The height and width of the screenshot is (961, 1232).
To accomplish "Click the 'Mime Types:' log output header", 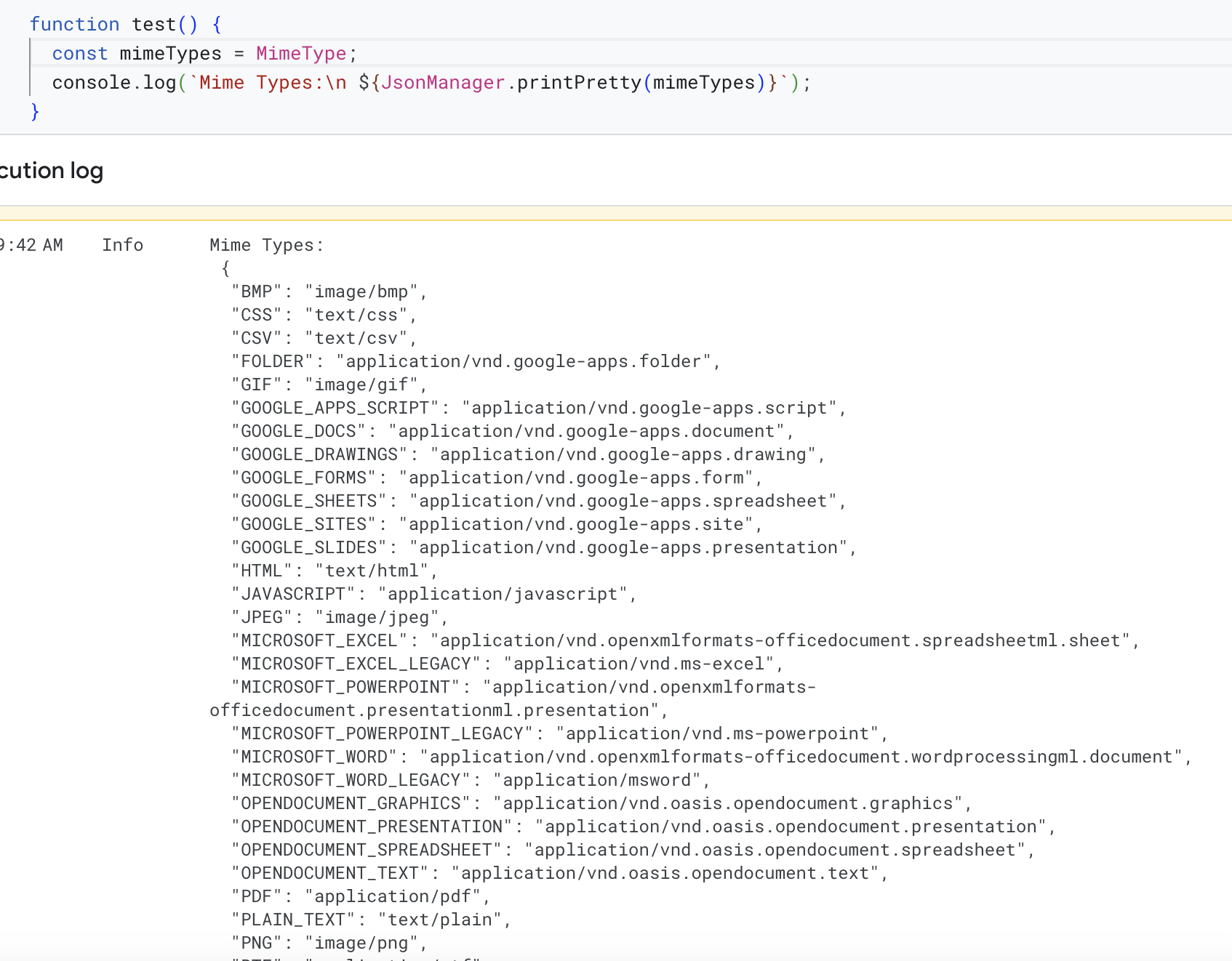I will pos(266,246).
